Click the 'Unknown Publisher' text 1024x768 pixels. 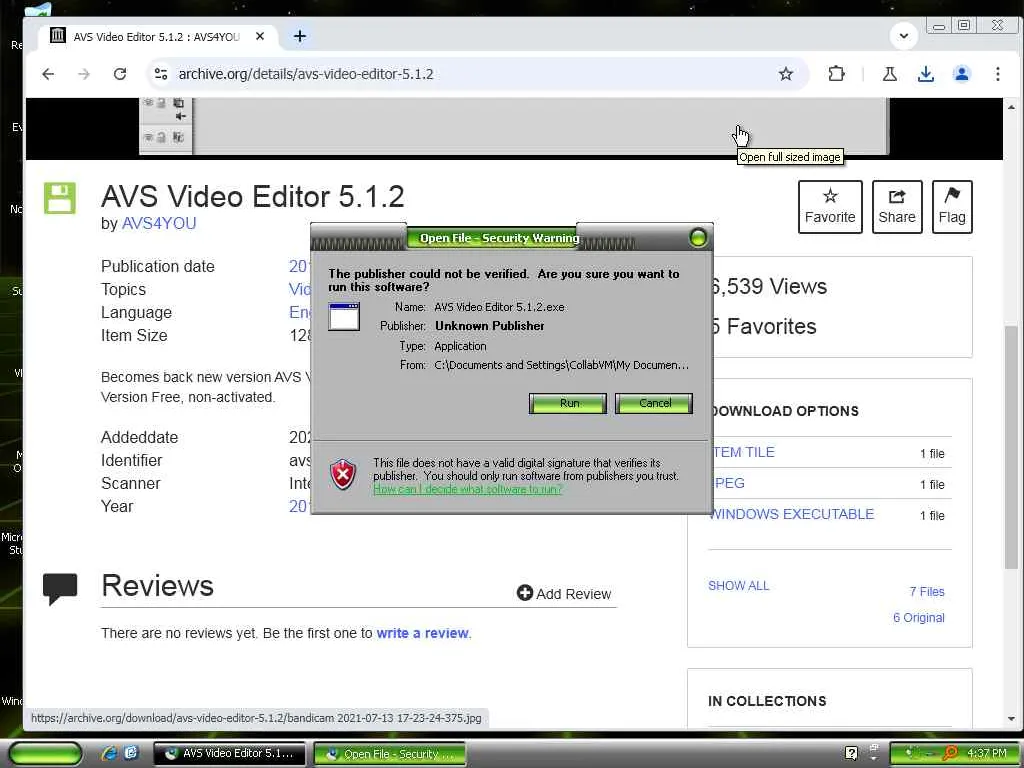coord(490,326)
